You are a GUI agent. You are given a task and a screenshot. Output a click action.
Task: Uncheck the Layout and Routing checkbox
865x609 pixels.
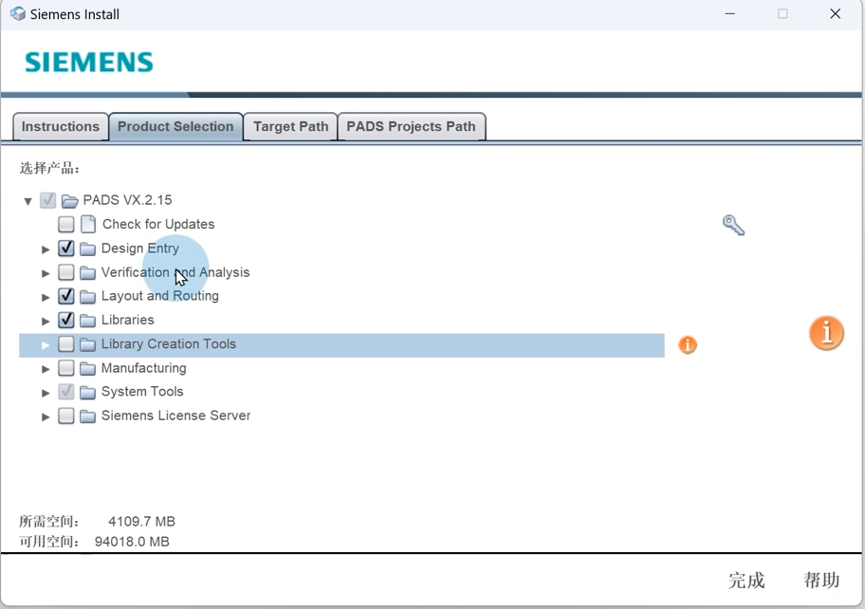(66, 296)
